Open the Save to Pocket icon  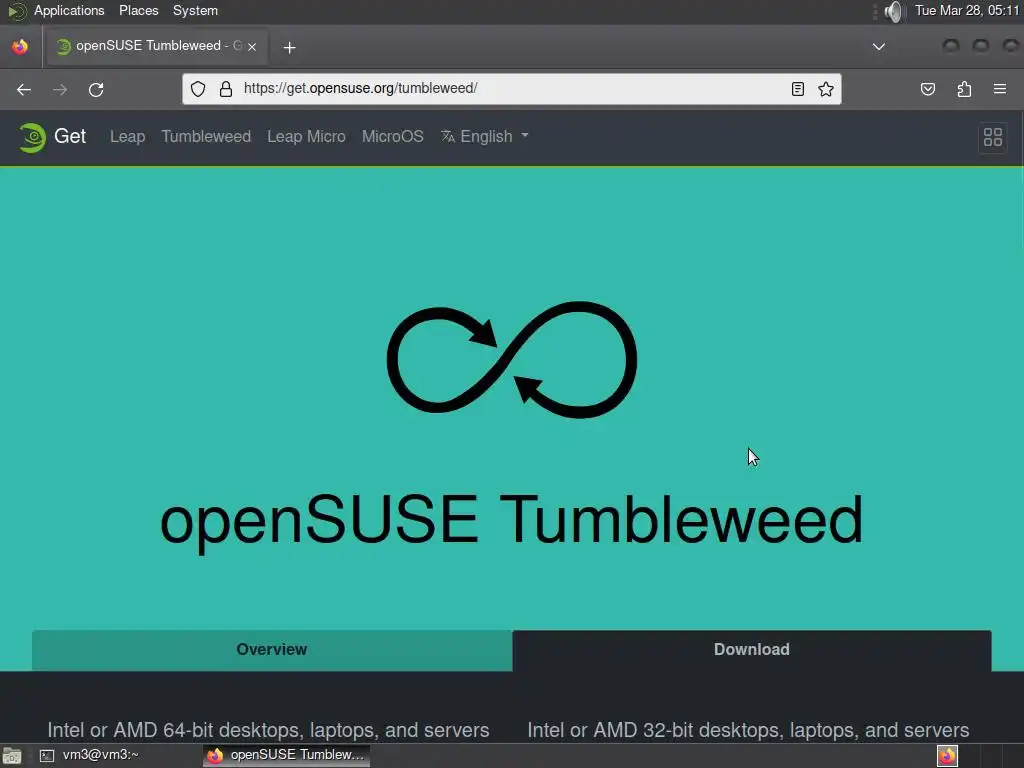[x=927, y=89]
